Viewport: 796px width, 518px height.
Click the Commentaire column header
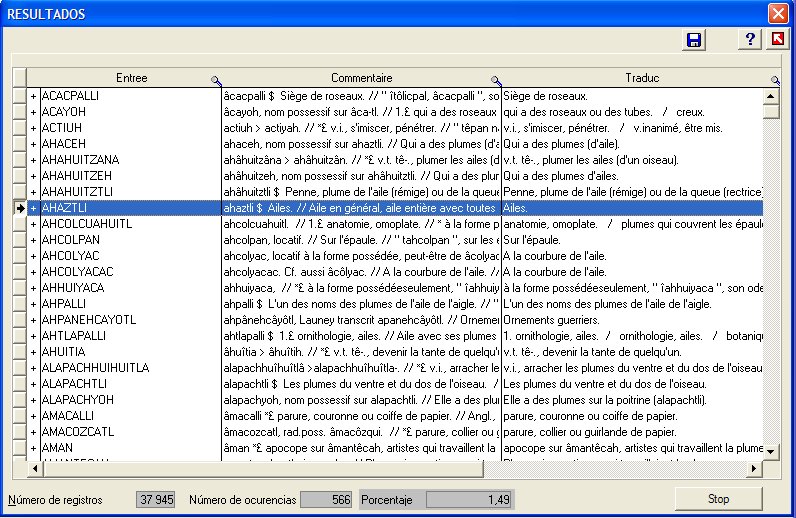click(x=358, y=77)
